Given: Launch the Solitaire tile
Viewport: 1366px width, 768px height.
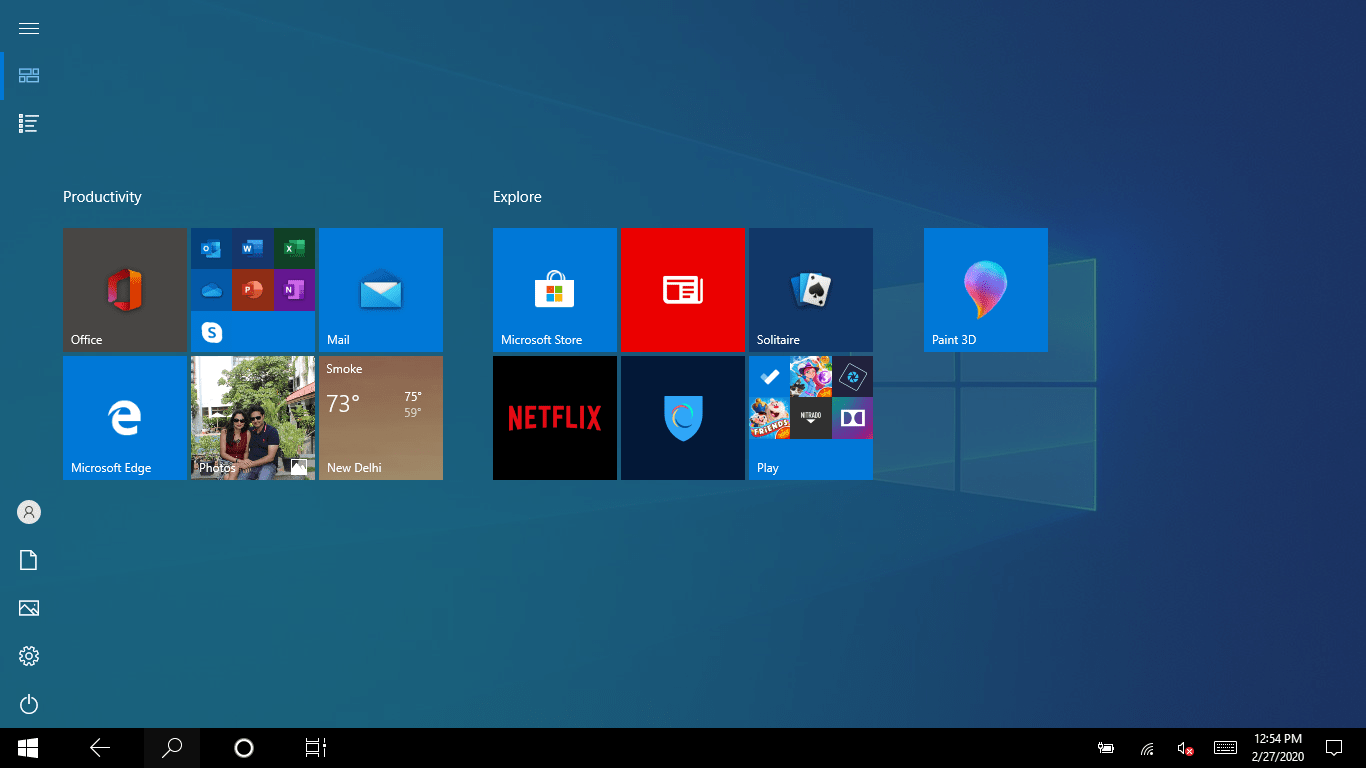Looking at the screenshot, I should click(x=811, y=290).
